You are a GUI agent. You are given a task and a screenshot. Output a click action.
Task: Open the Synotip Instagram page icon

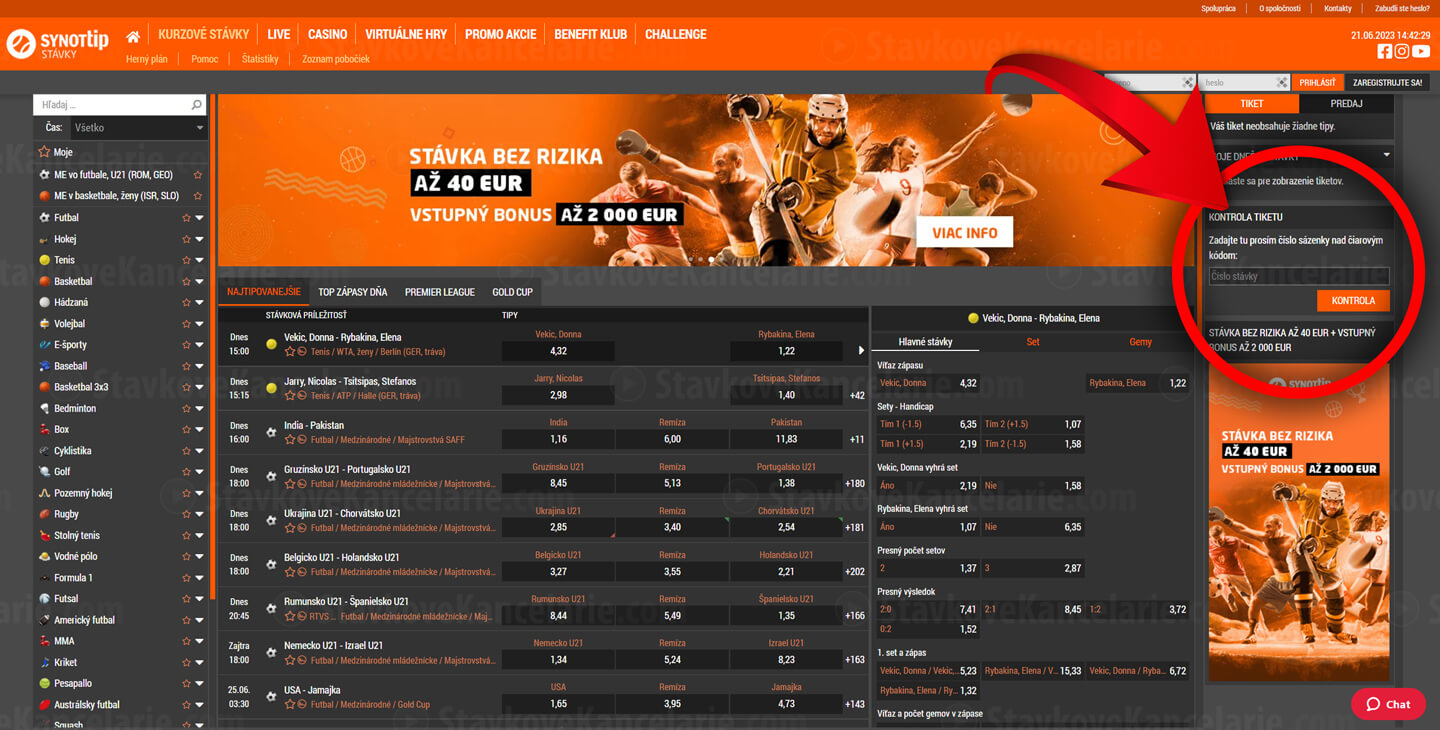click(1402, 52)
